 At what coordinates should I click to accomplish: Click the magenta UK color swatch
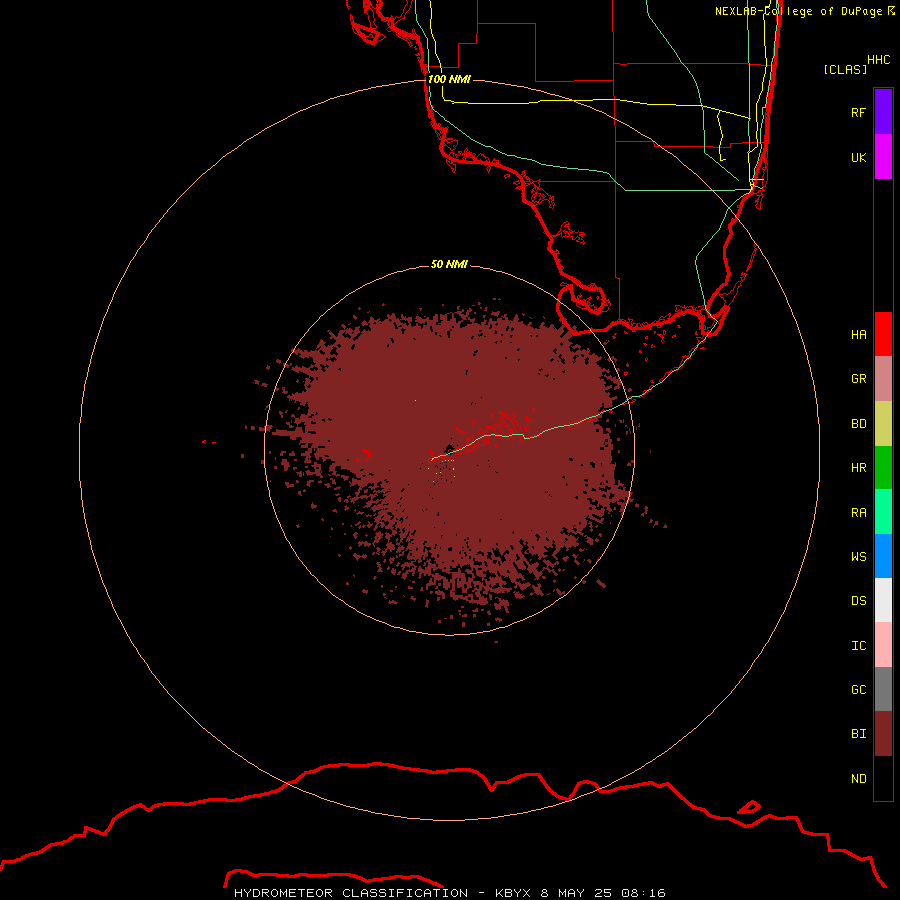(883, 157)
